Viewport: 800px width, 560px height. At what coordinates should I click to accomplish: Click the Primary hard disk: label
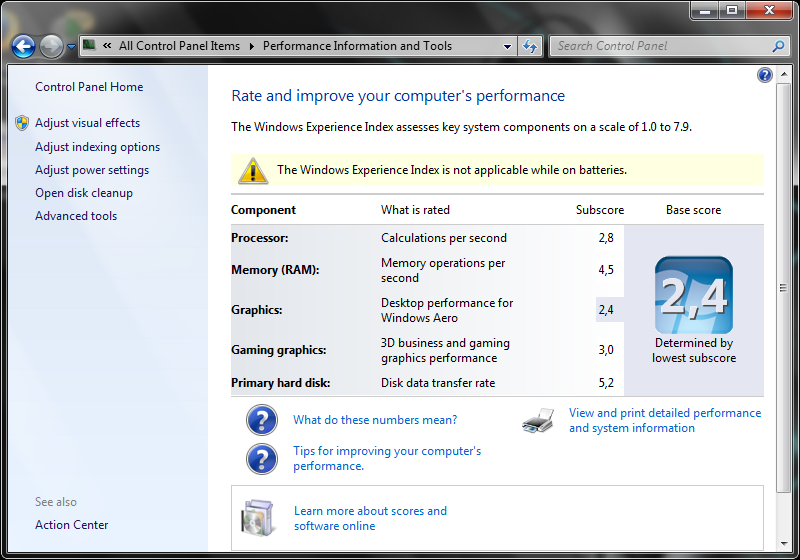click(x=281, y=383)
